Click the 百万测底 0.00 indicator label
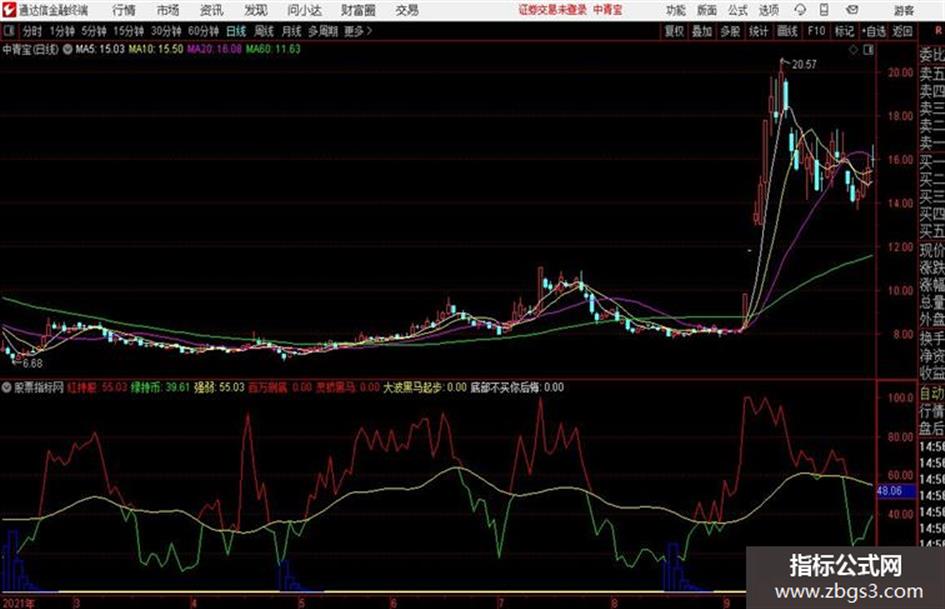This screenshot has height=609, width=945. 280,388
